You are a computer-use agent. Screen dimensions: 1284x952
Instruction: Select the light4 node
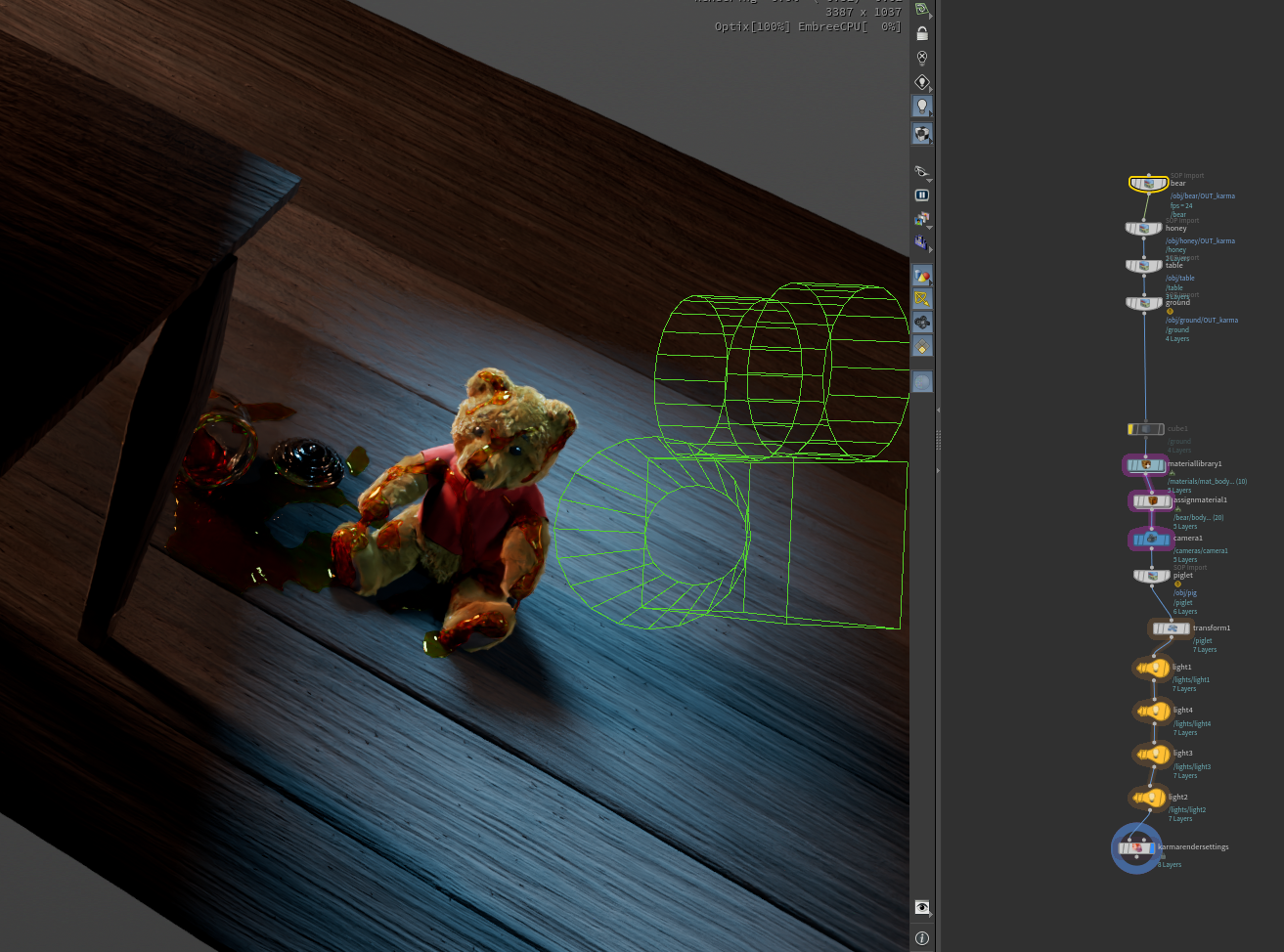pyautogui.click(x=1153, y=712)
